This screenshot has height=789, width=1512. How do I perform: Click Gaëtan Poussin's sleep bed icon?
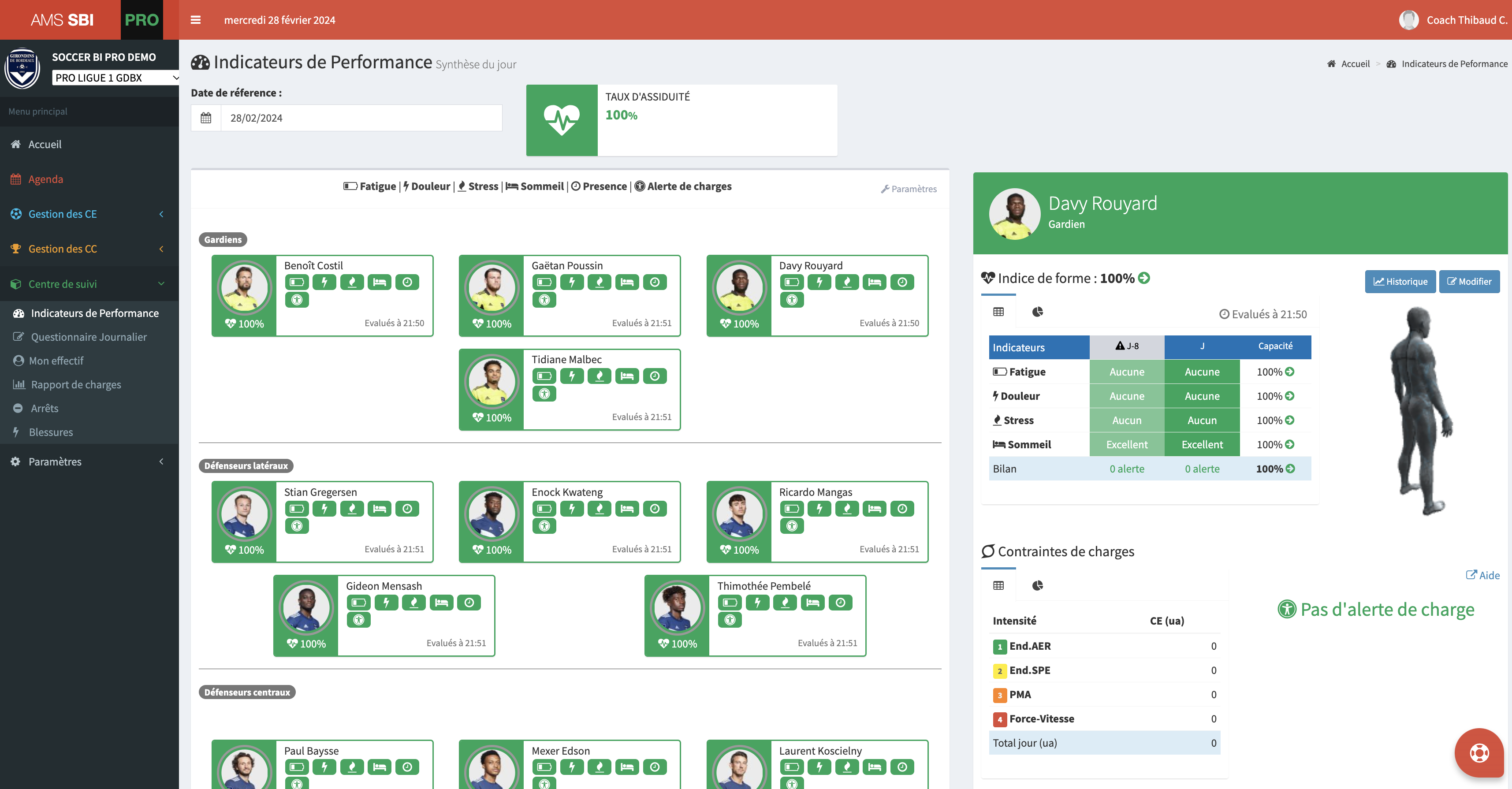tap(627, 283)
